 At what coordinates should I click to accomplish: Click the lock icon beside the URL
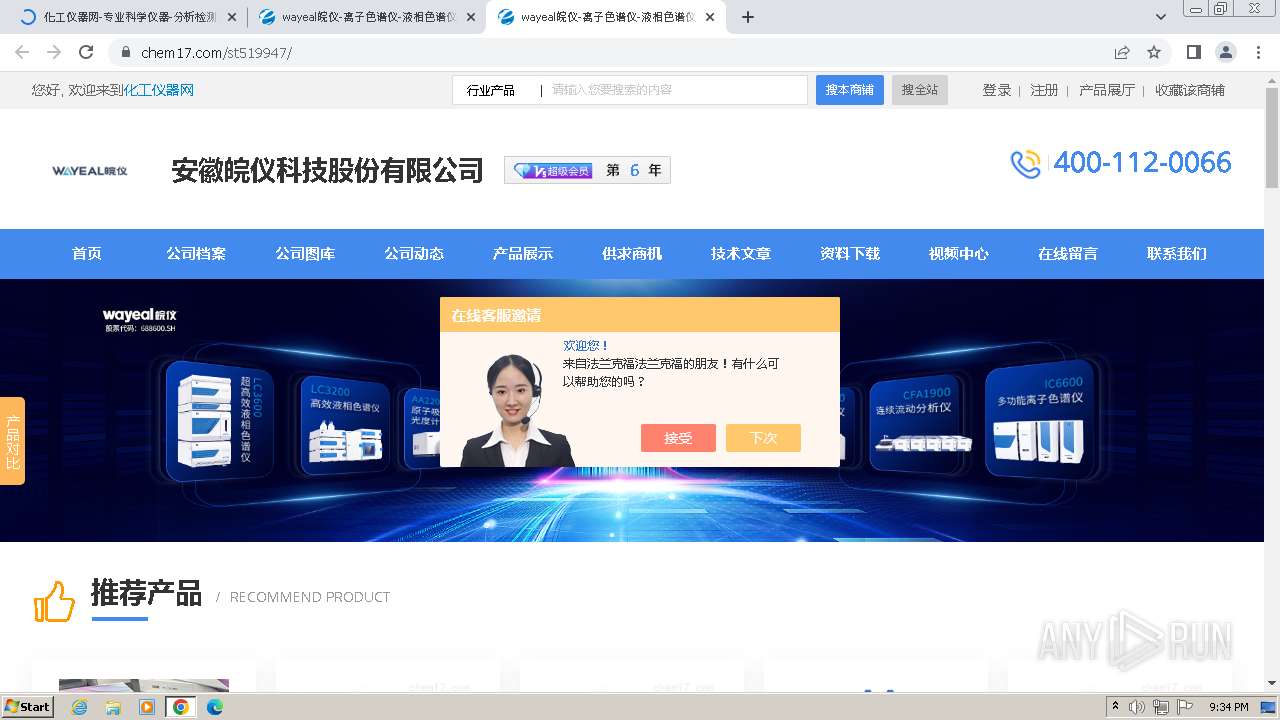tap(126, 52)
